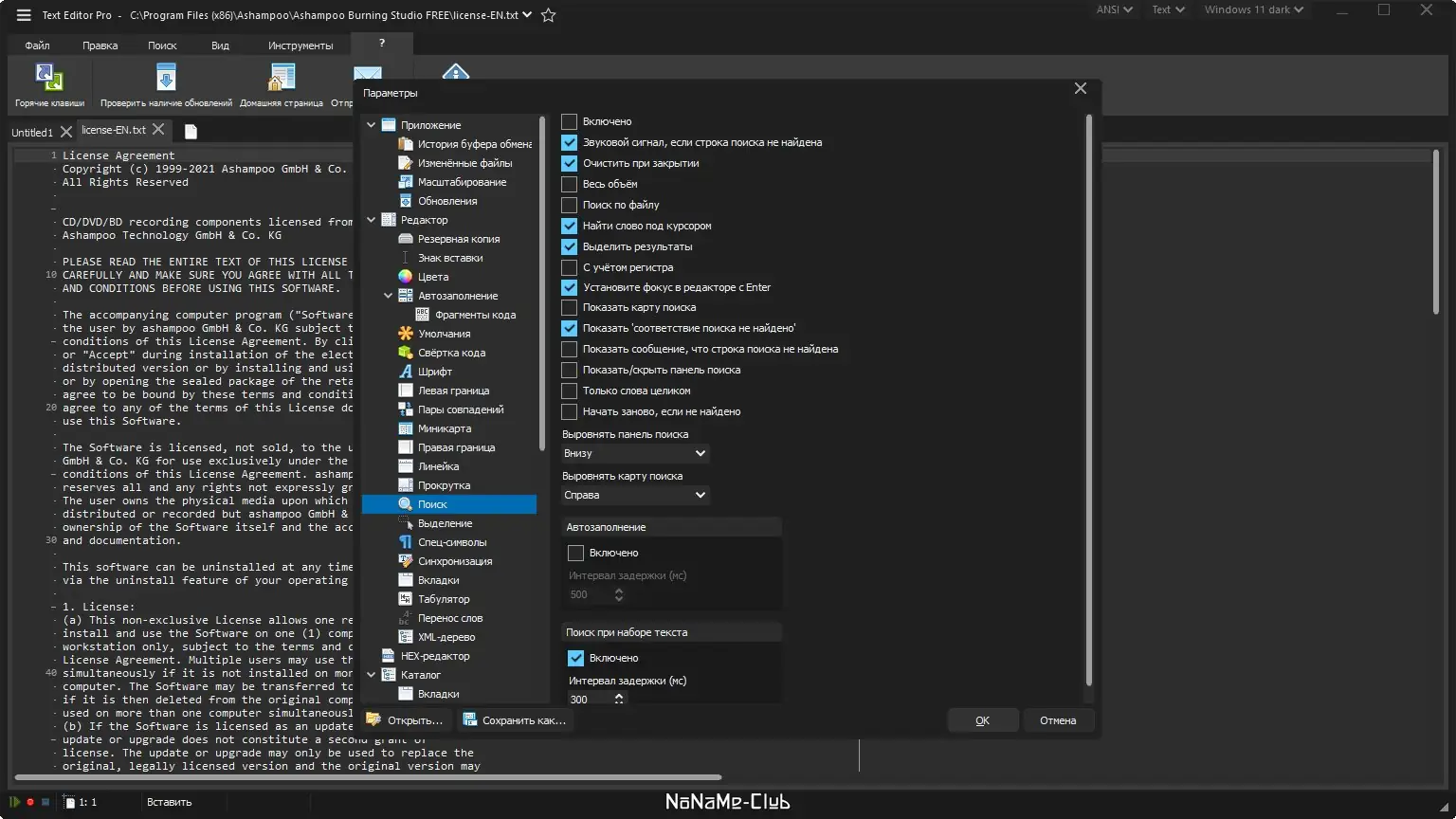
Task: Open Горячие клавиши hotkeys toolbar icon
Action: click(49, 77)
